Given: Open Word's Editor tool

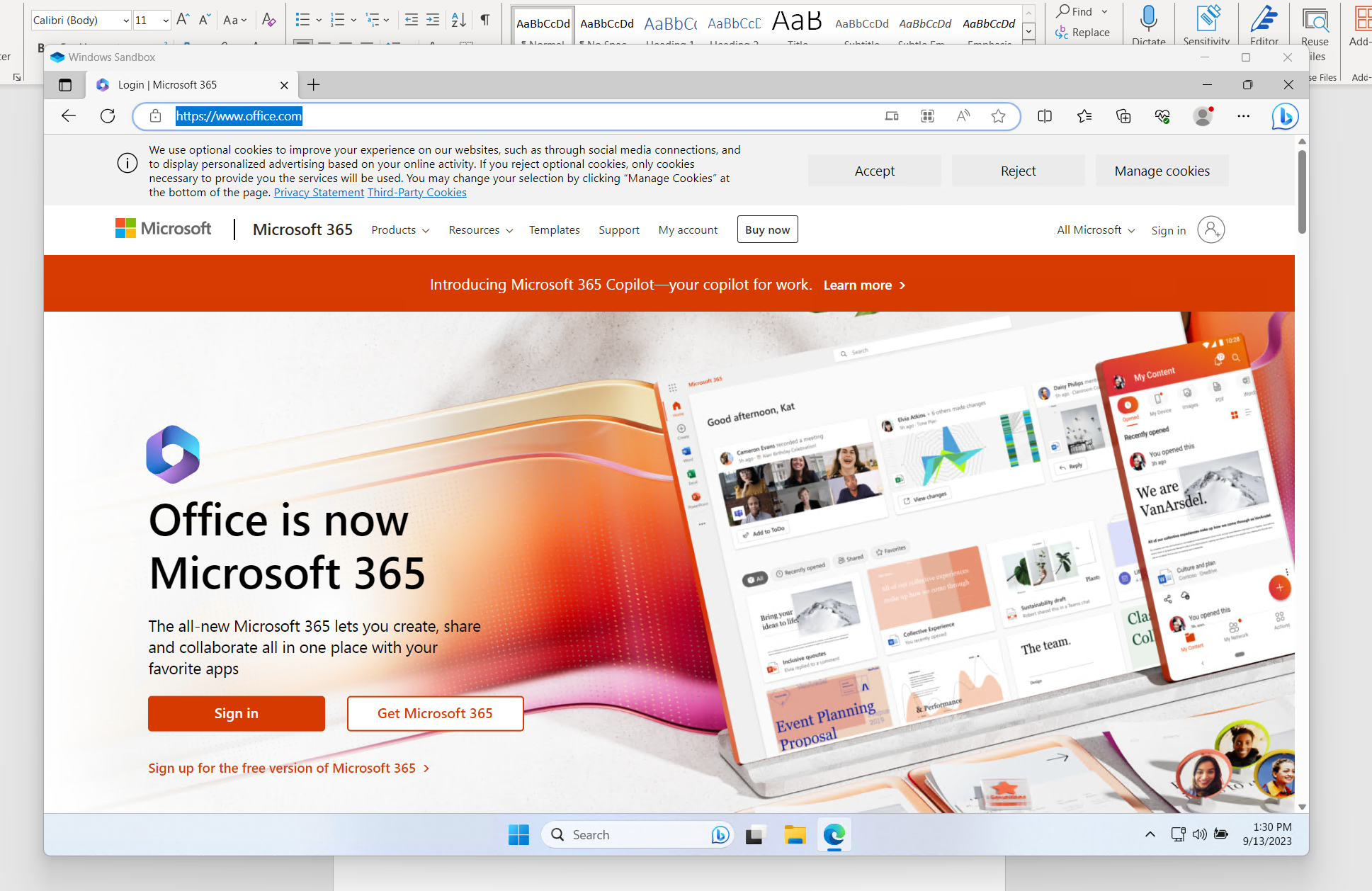Looking at the screenshot, I should point(1264,24).
